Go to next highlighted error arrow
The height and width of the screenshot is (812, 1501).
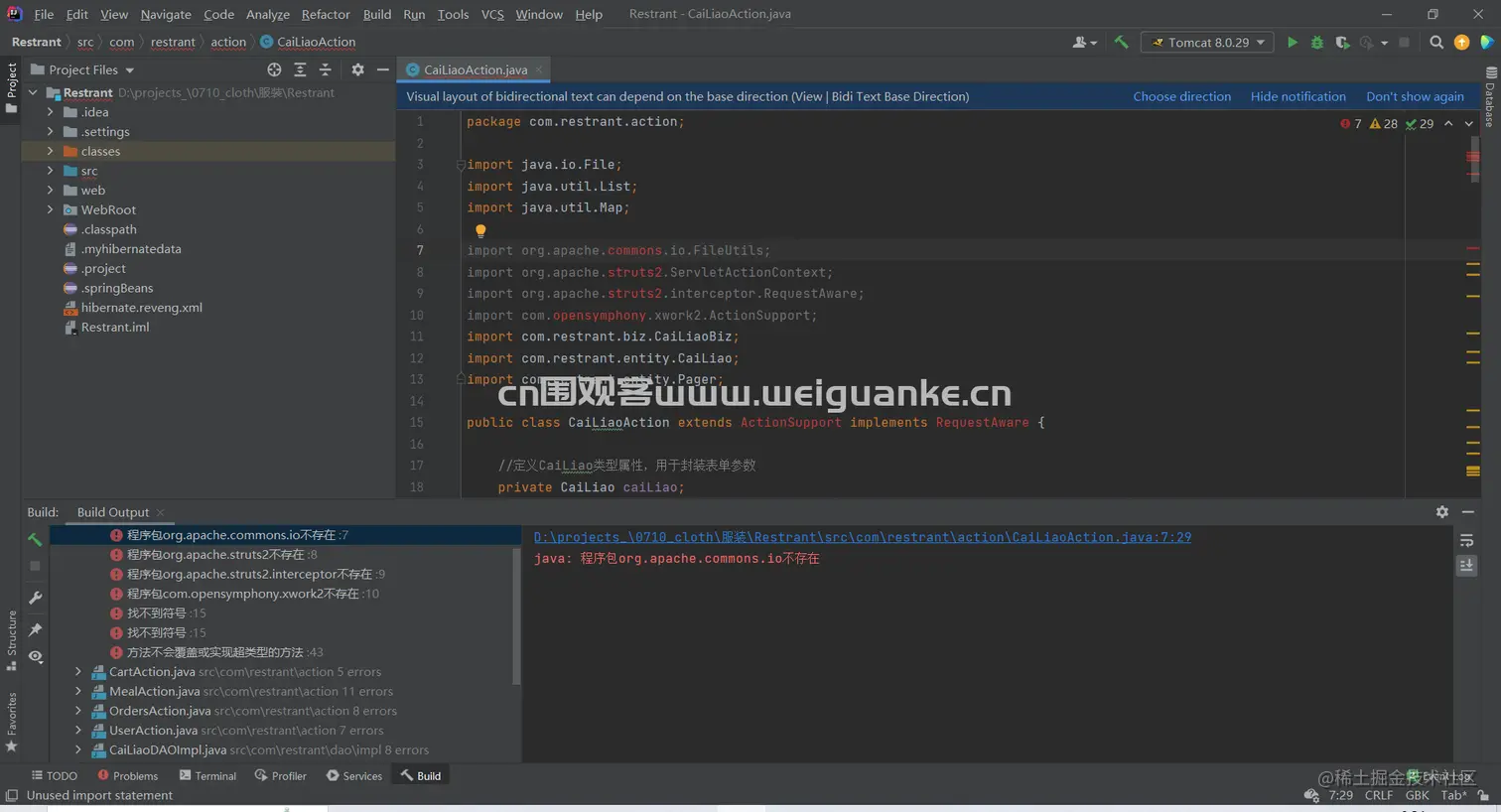(1469, 124)
